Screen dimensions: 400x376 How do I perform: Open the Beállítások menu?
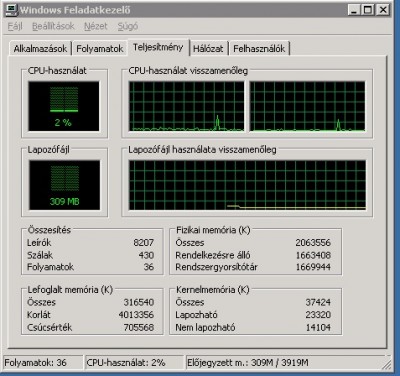[x=53, y=26]
